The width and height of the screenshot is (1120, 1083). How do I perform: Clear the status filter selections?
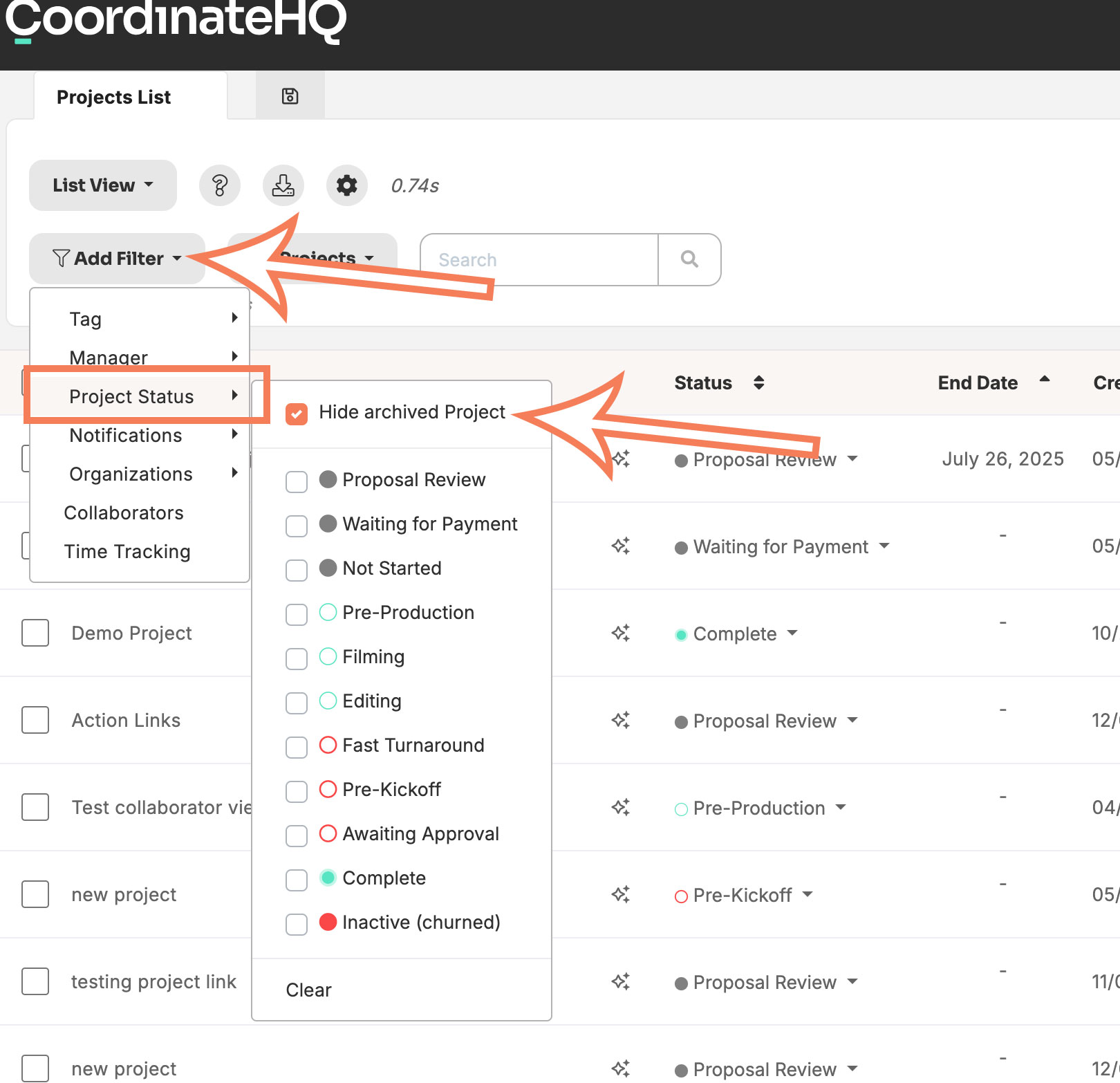tap(308, 990)
